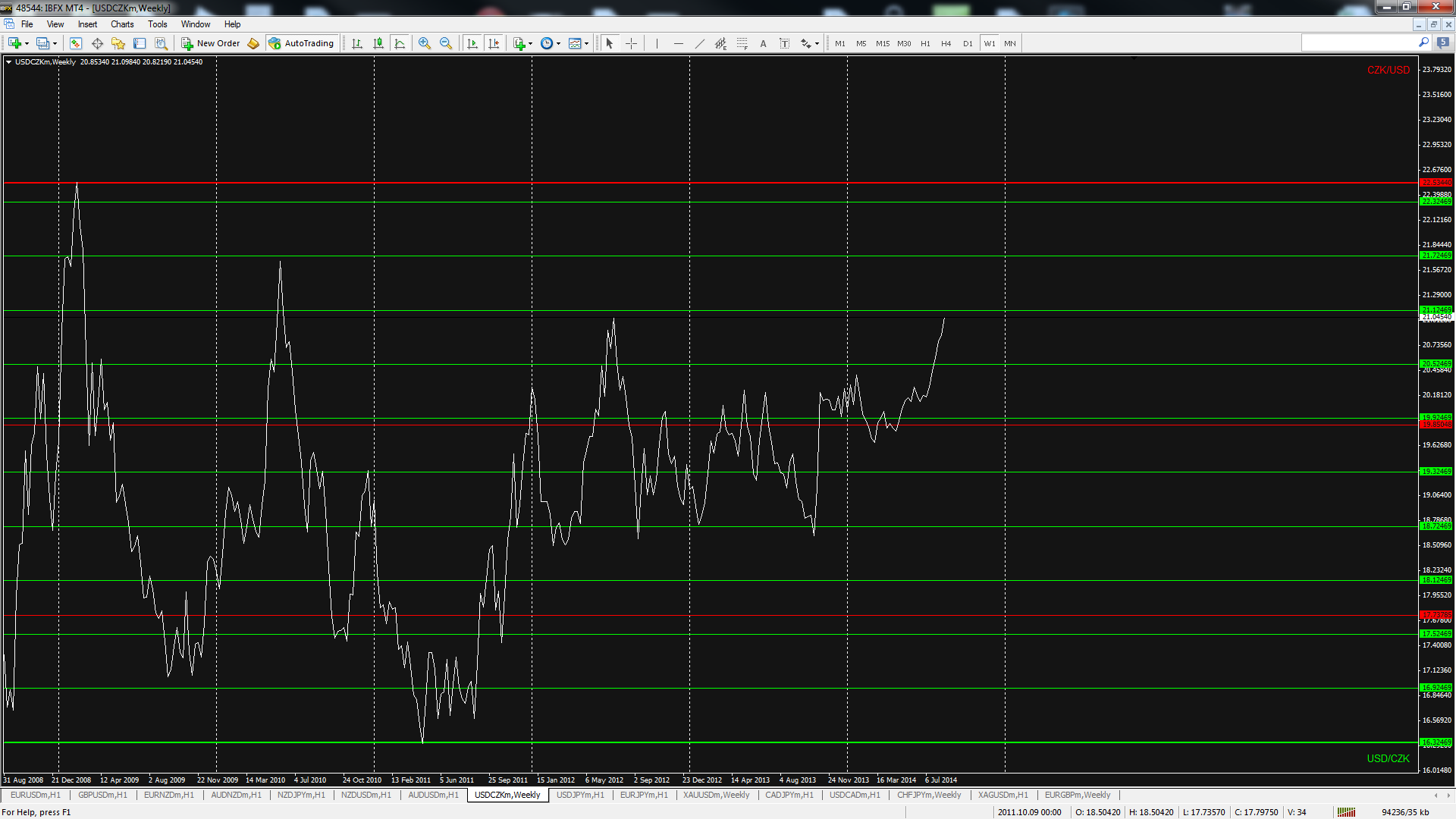Open the Tools menu

[x=158, y=24]
